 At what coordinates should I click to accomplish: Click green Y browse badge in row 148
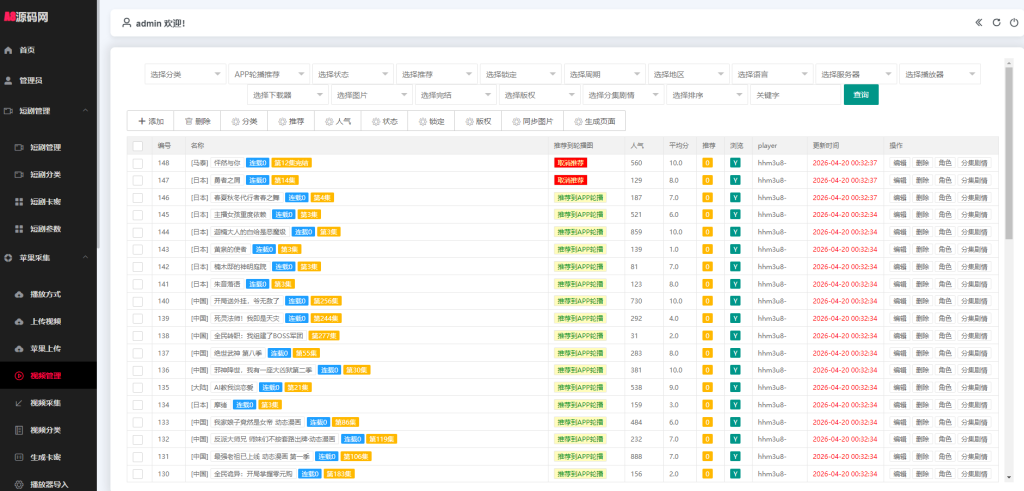tap(735, 163)
